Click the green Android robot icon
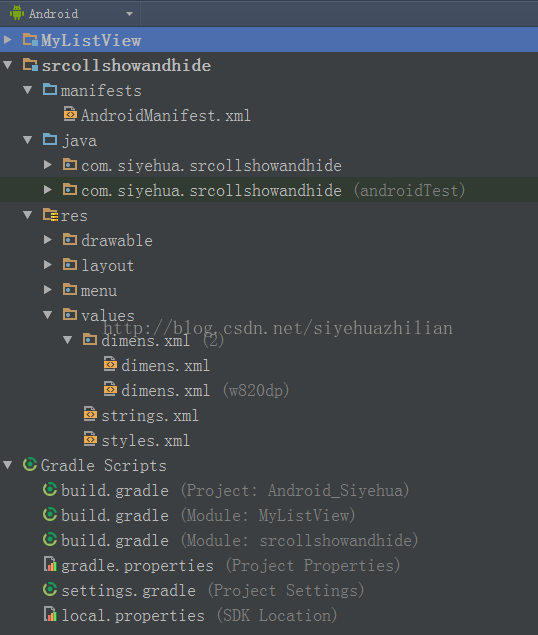This screenshot has width=538, height=635. tap(17, 13)
